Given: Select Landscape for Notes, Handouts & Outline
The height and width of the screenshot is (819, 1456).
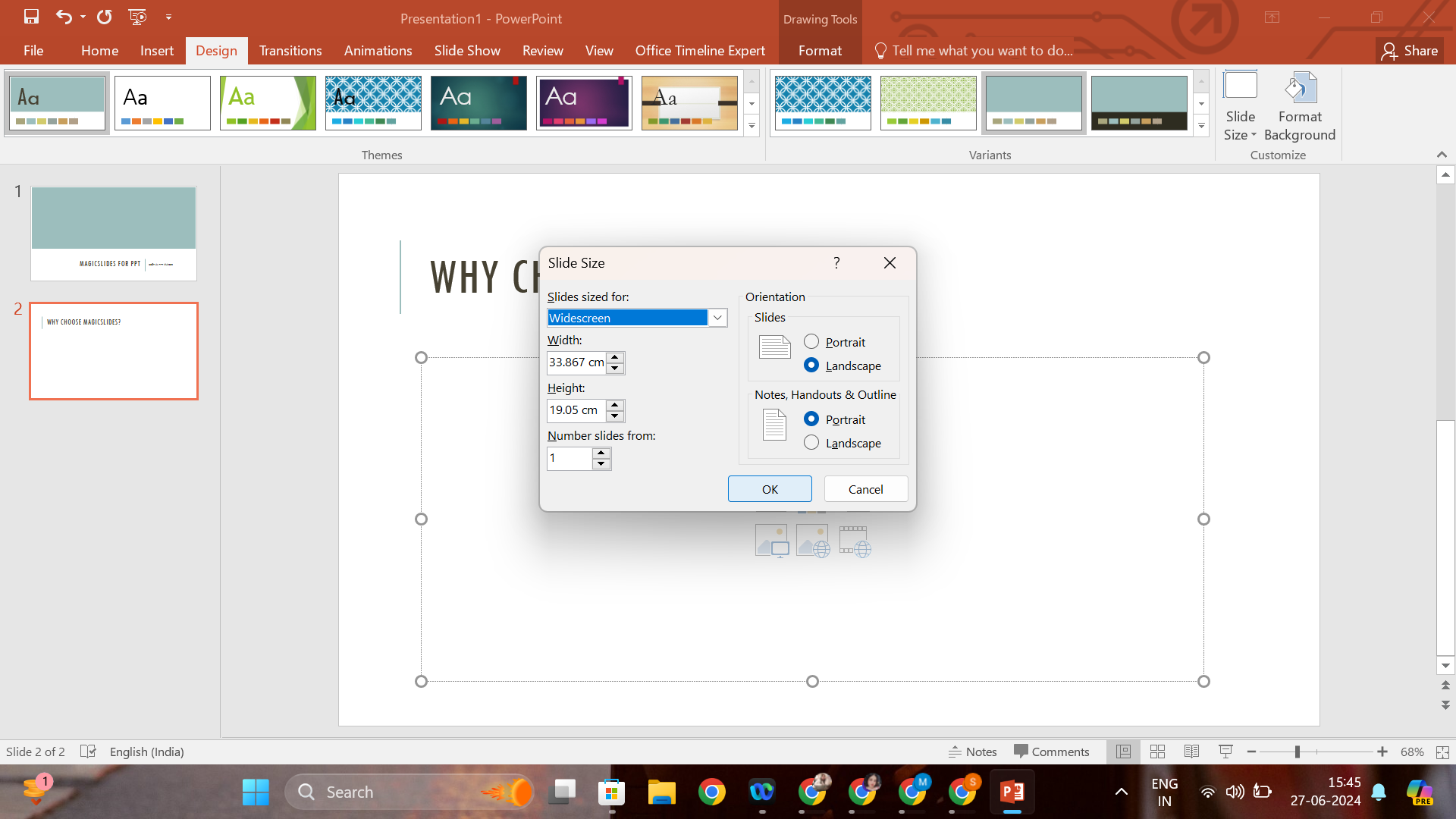Looking at the screenshot, I should pyautogui.click(x=811, y=443).
